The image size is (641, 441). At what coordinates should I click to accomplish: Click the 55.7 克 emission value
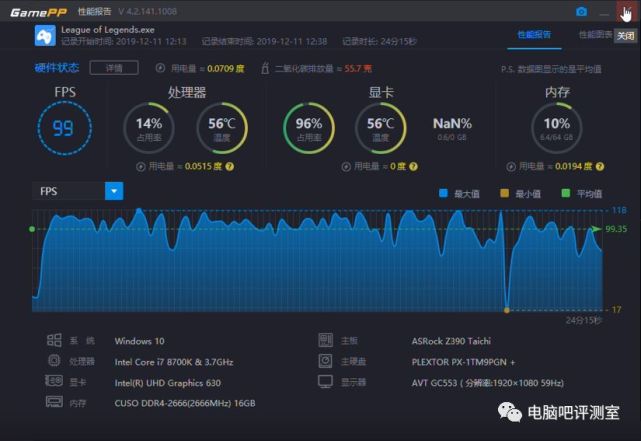tap(358, 68)
